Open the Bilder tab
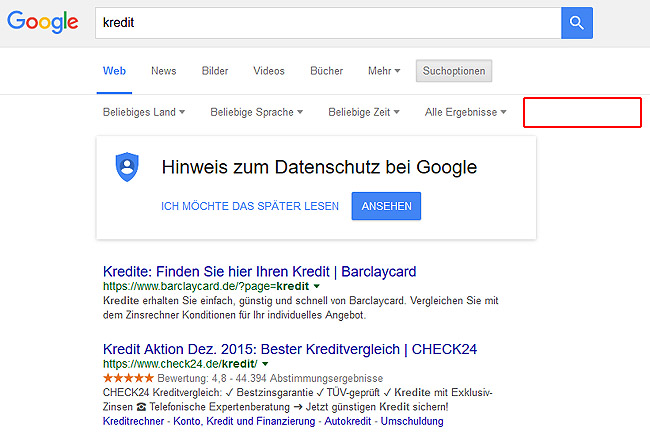The image size is (650, 435). 215,71
